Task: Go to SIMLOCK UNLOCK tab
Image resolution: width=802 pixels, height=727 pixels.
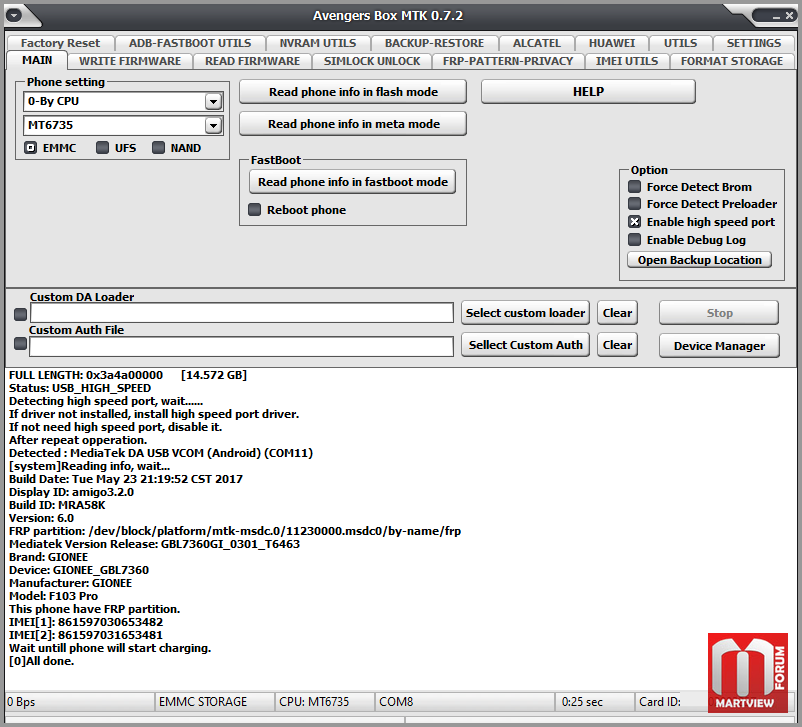Action: (372, 61)
